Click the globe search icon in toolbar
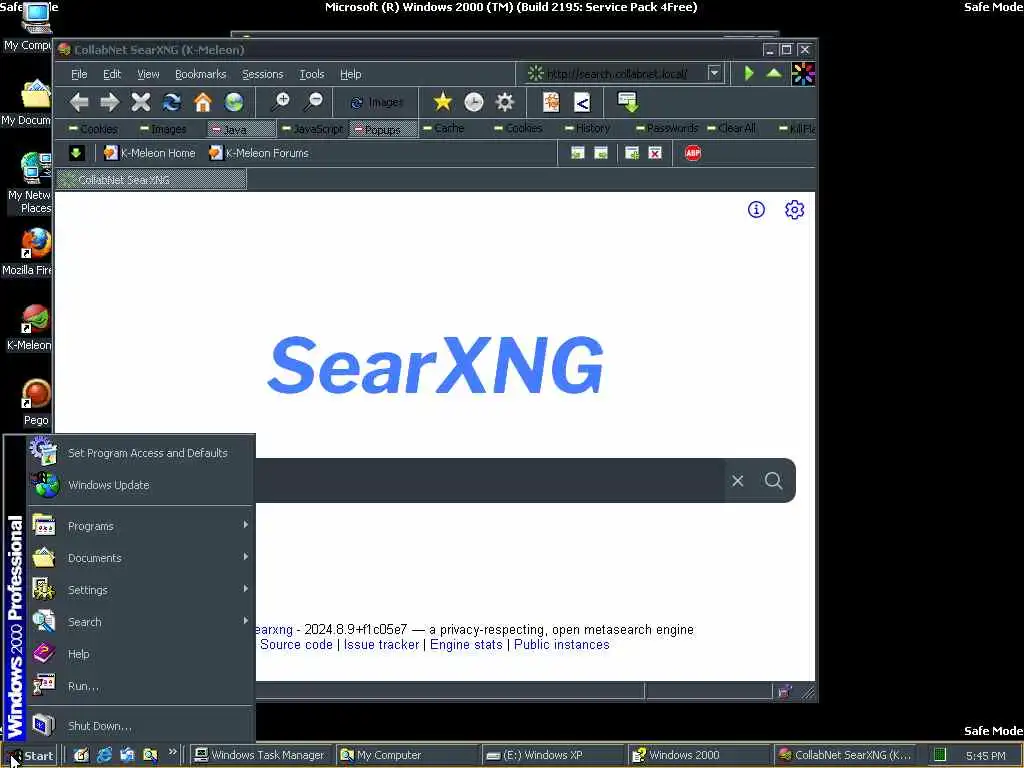 pyautogui.click(x=234, y=102)
